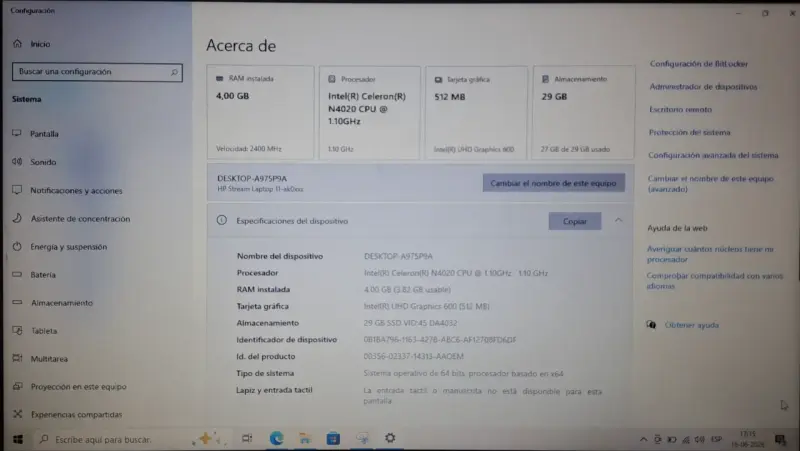Focus the Buscar una configuración field
This screenshot has width=800, height=451.
click(97, 72)
